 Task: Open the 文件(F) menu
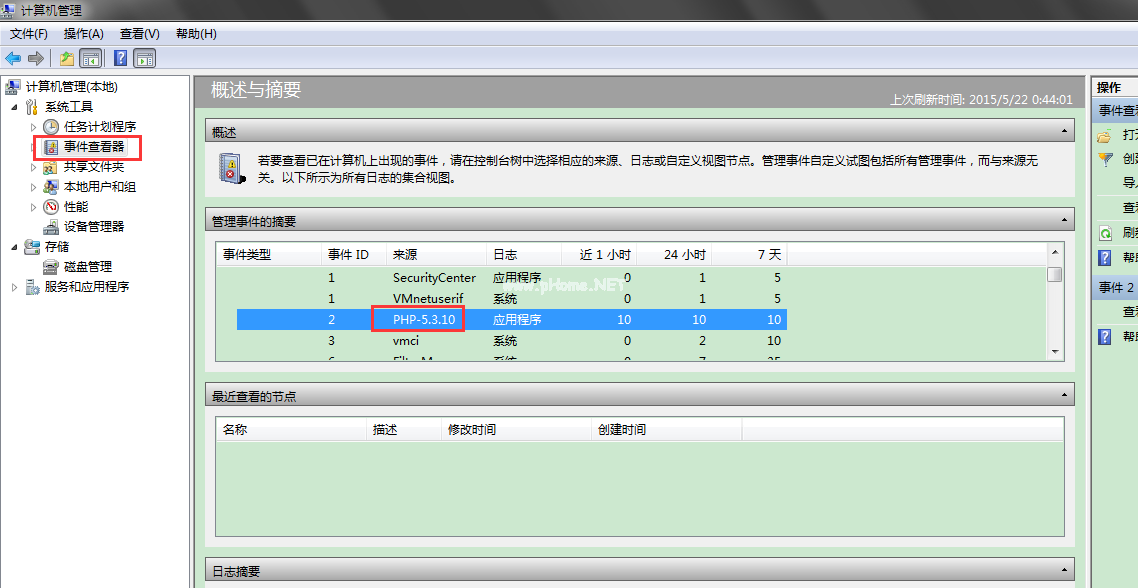pos(29,34)
